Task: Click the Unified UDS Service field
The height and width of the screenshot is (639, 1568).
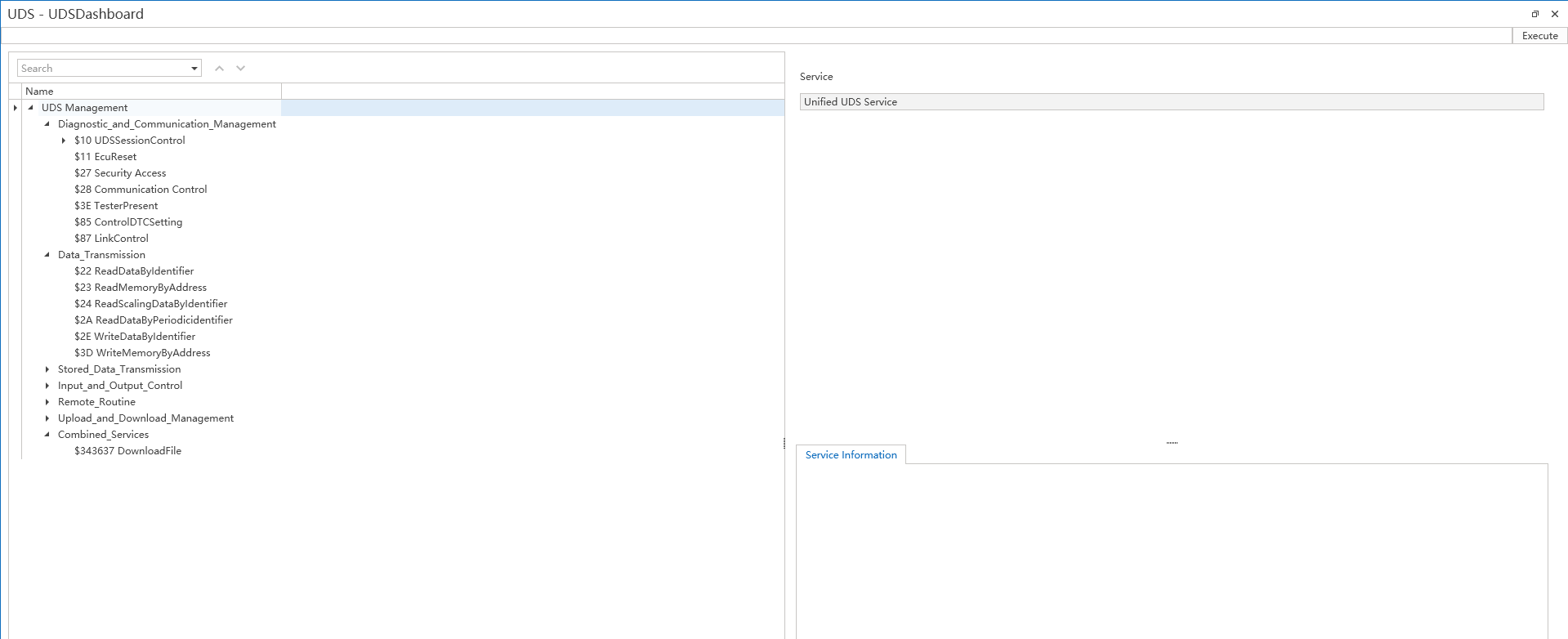Action: pyautogui.click(x=1171, y=102)
